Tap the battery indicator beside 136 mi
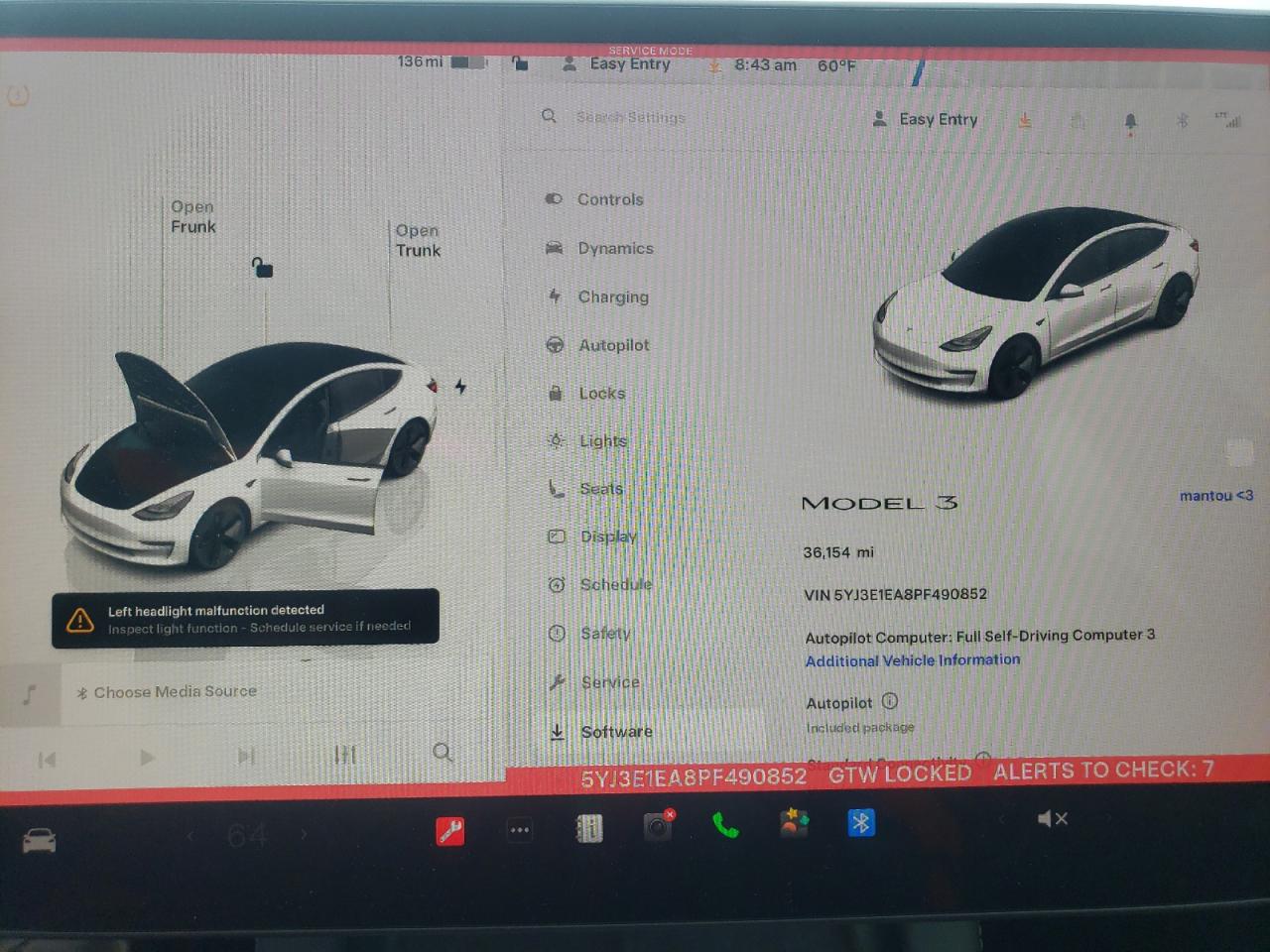 [468, 62]
